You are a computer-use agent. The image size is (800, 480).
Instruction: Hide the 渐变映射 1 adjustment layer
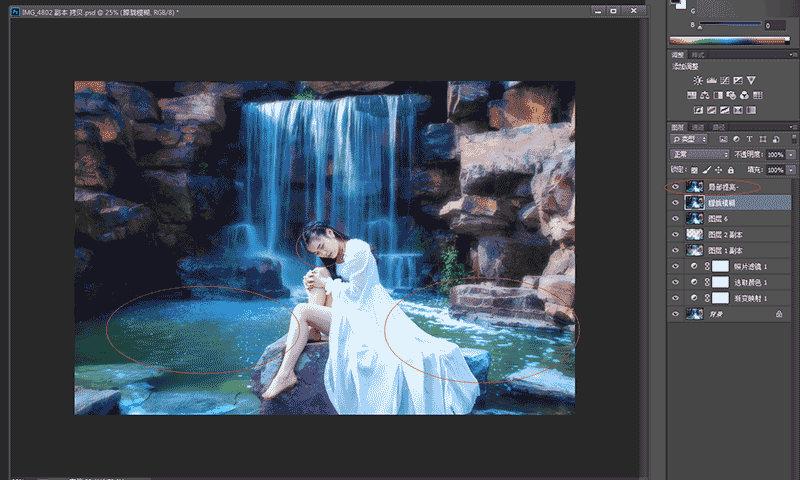675,298
